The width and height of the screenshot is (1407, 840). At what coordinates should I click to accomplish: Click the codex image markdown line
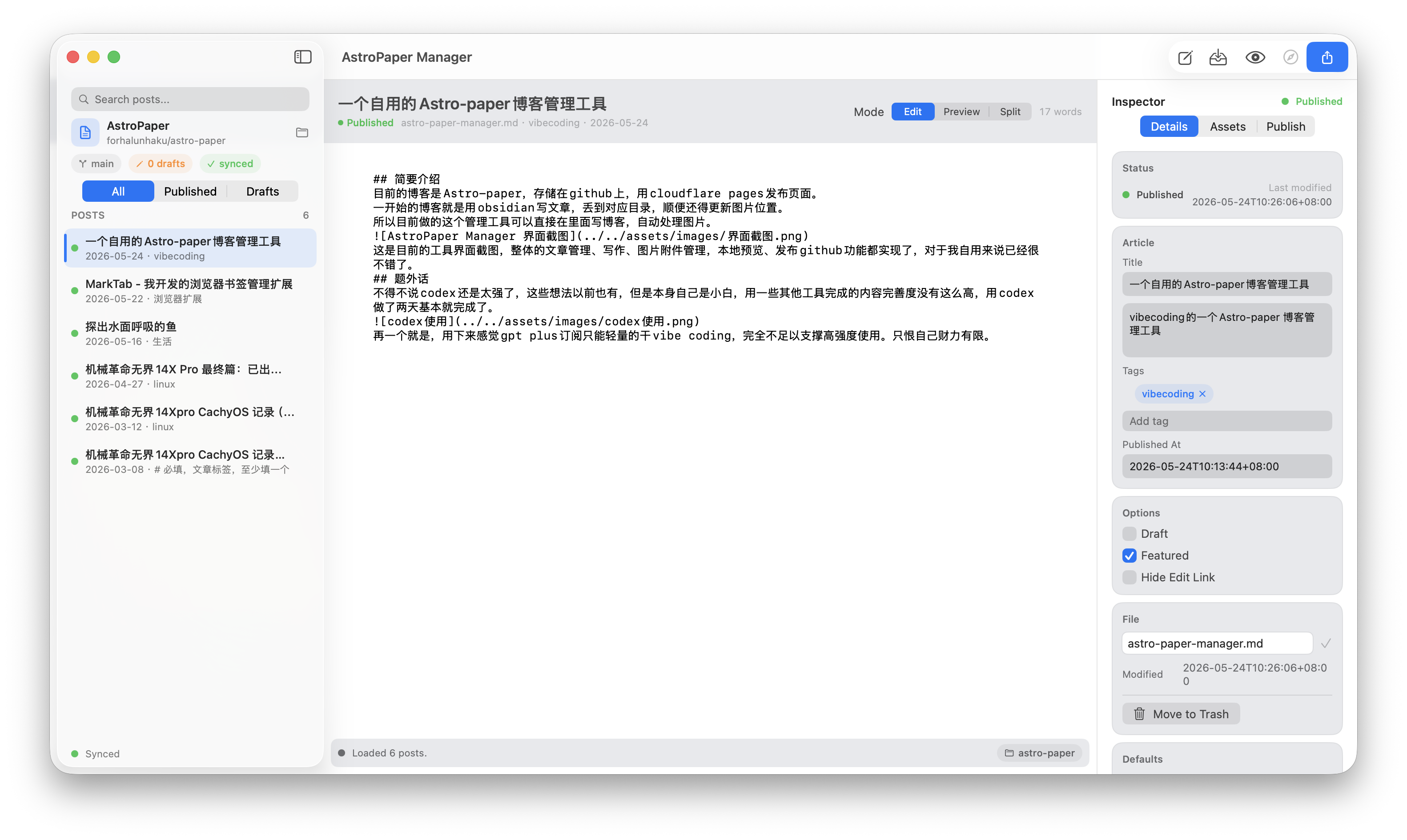536,321
